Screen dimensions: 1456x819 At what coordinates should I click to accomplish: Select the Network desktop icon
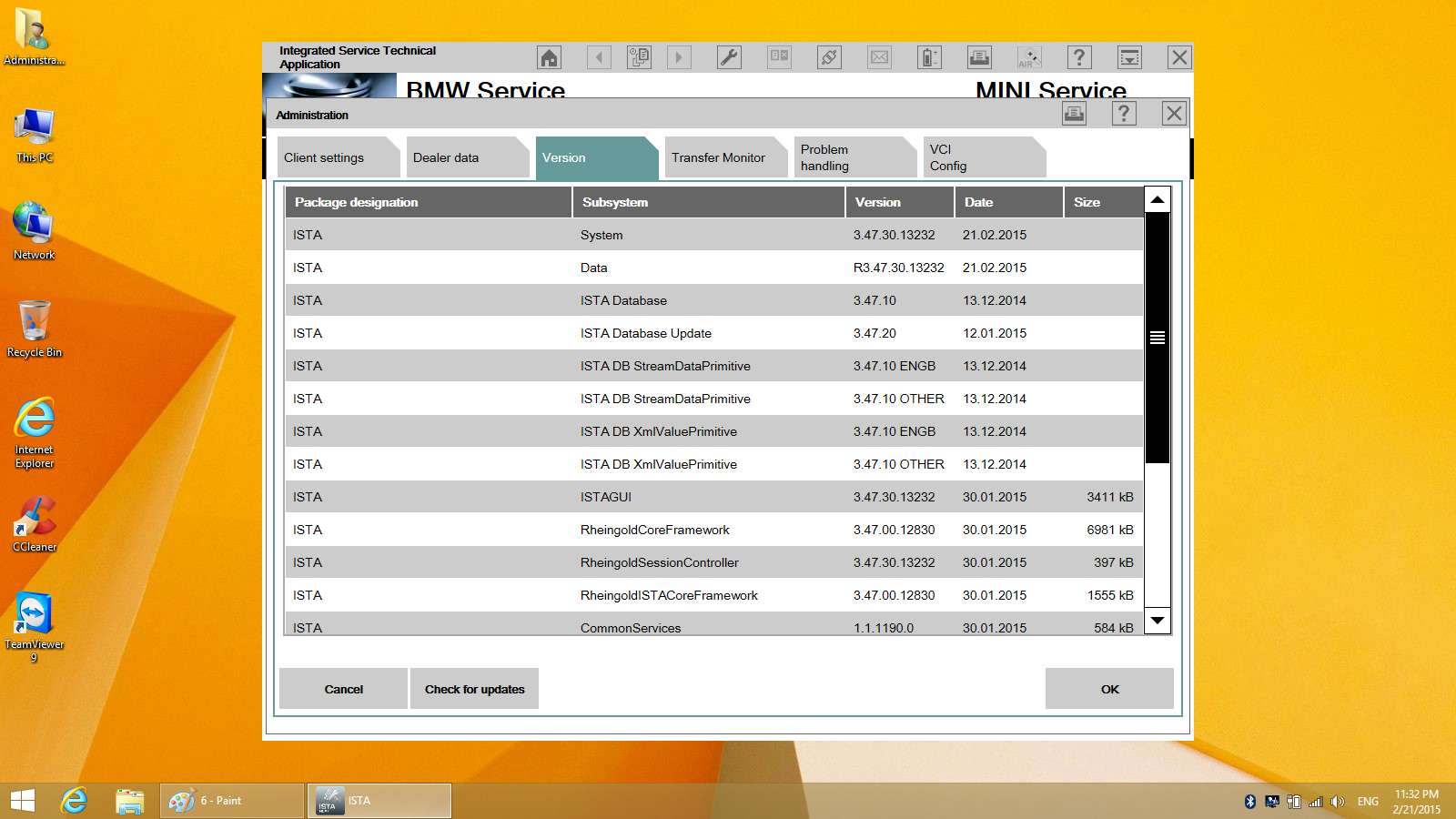35,231
